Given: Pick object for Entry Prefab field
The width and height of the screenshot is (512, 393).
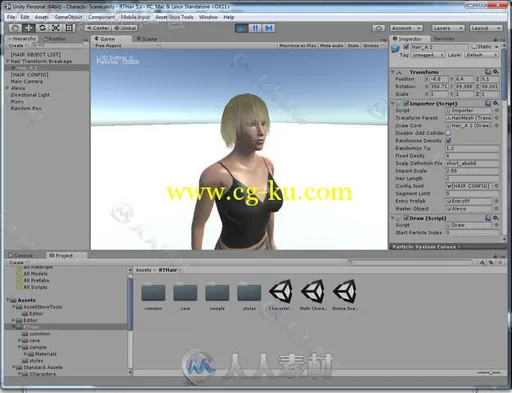Looking at the screenshot, I should click(x=496, y=201).
